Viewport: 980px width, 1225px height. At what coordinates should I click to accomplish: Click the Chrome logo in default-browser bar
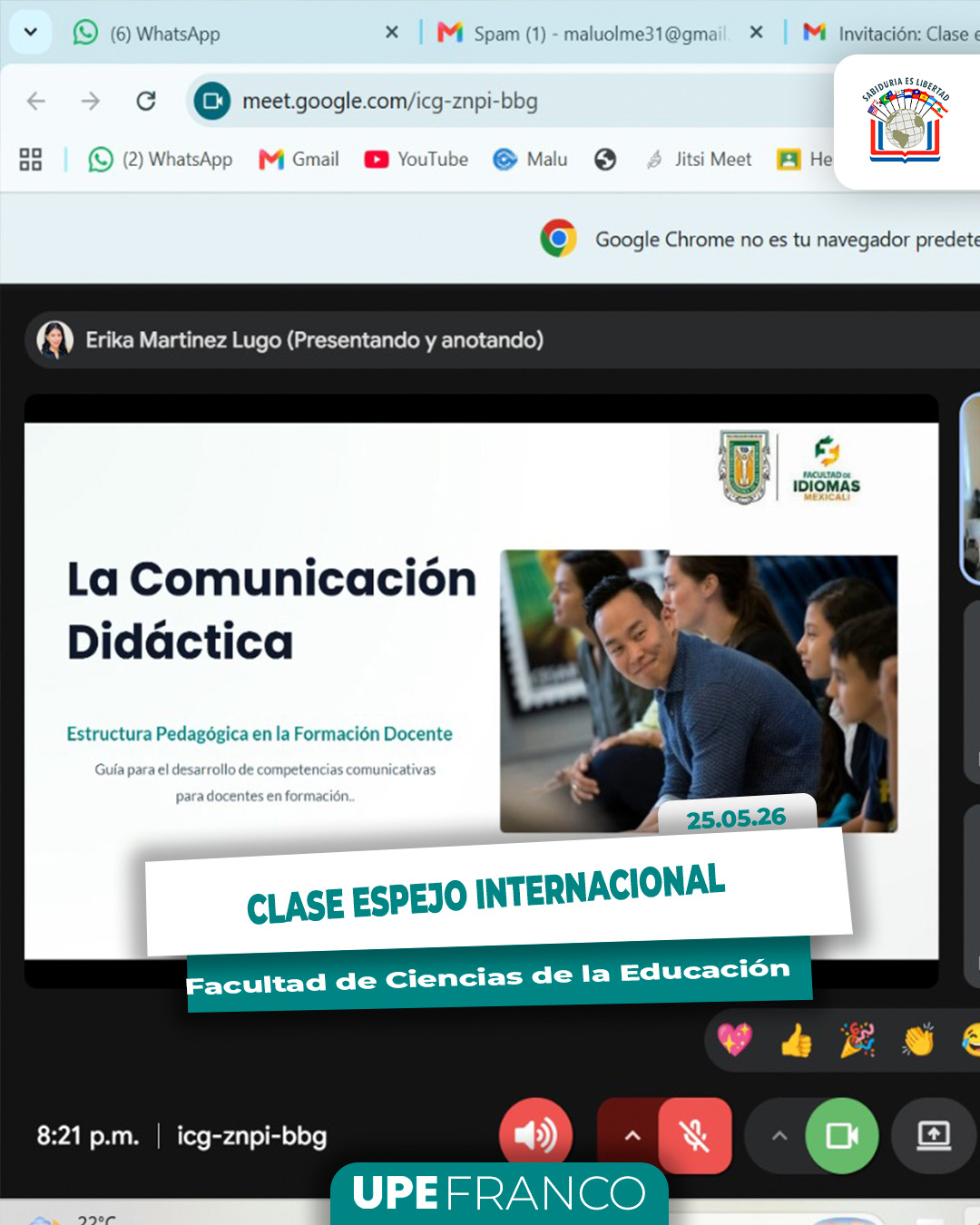[559, 239]
